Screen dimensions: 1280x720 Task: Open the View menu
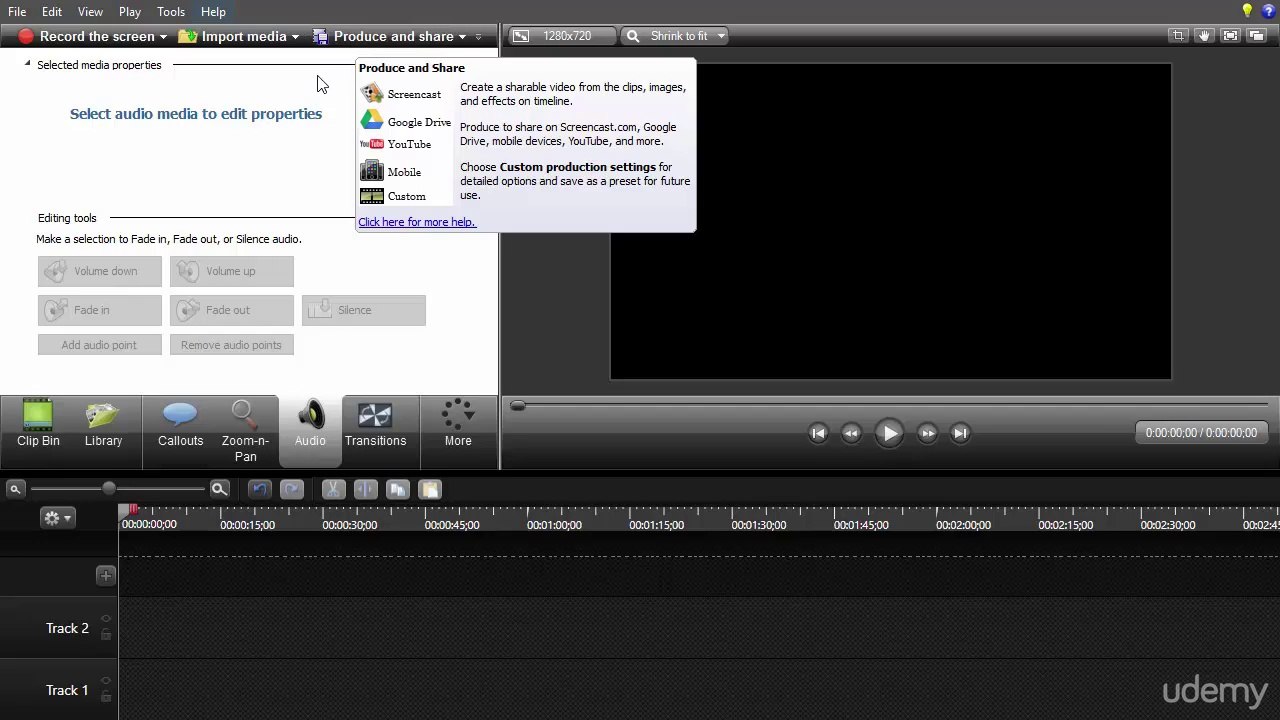click(x=90, y=11)
